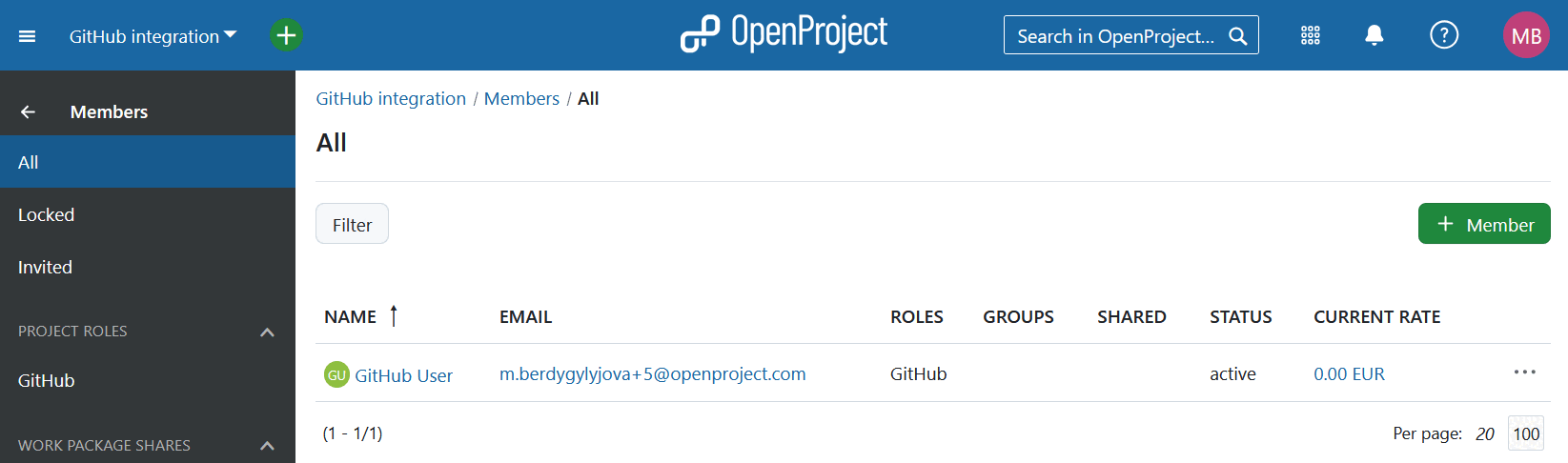Open the MB user avatar menu

coord(1525,36)
